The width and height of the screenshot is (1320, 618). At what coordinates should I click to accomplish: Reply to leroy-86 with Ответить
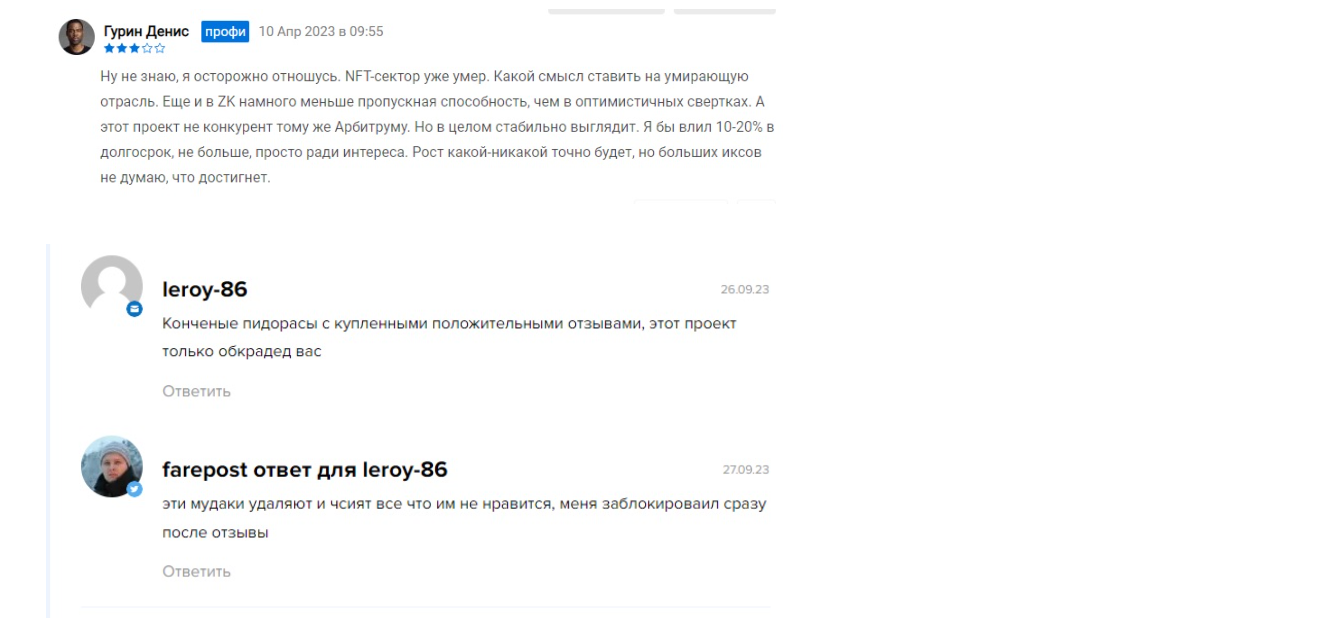tap(197, 391)
